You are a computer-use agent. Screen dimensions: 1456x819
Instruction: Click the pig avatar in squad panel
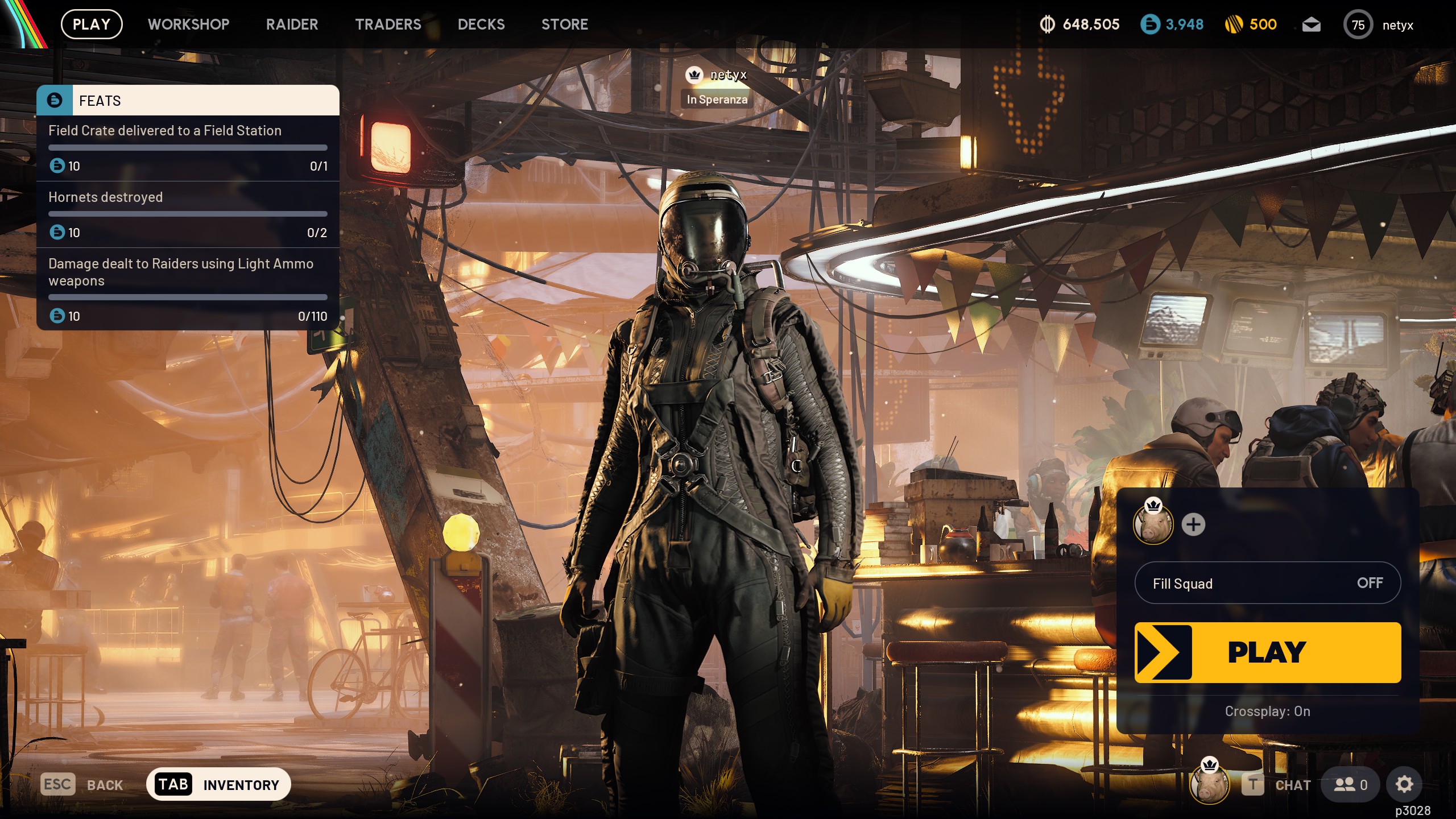tap(1152, 524)
